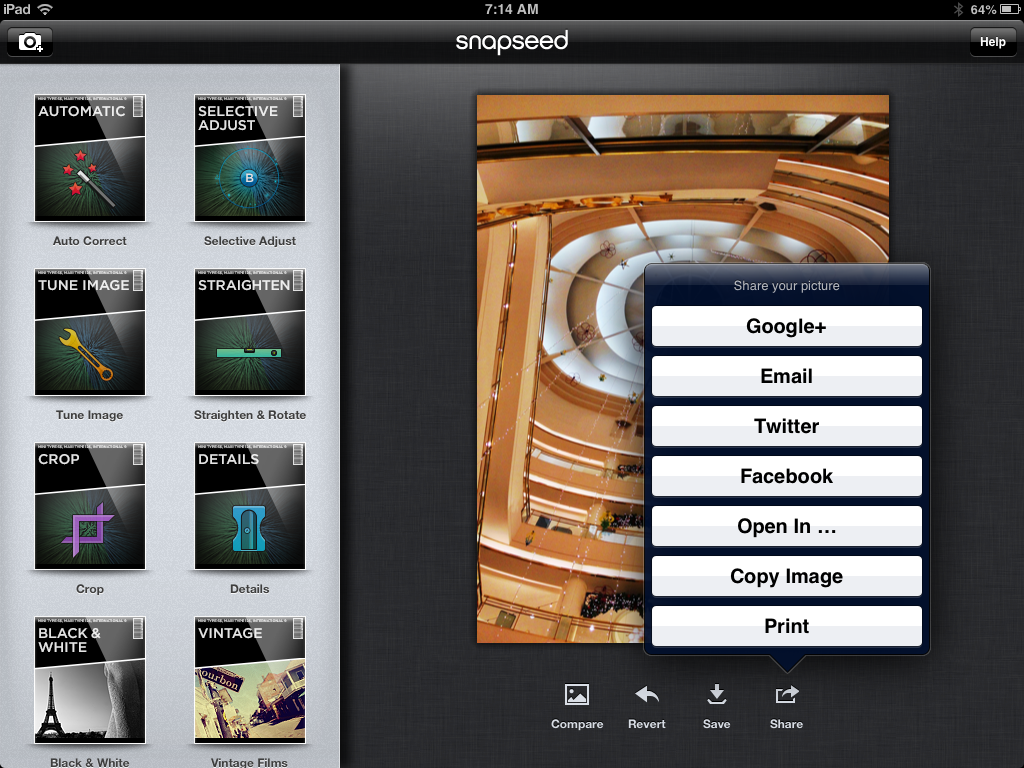Open Help in top bar
1024x768 pixels.
(992, 42)
